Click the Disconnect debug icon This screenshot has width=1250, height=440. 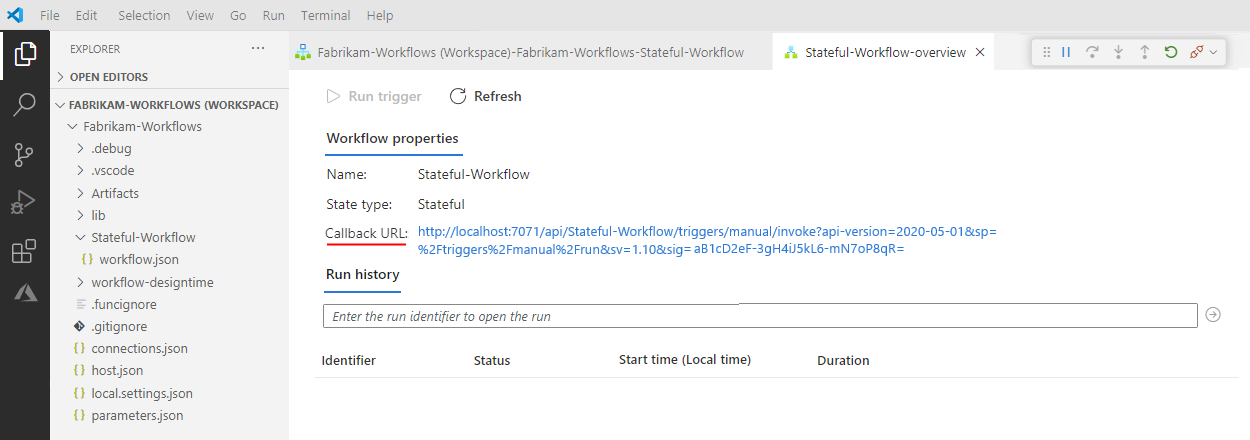(1197, 52)
